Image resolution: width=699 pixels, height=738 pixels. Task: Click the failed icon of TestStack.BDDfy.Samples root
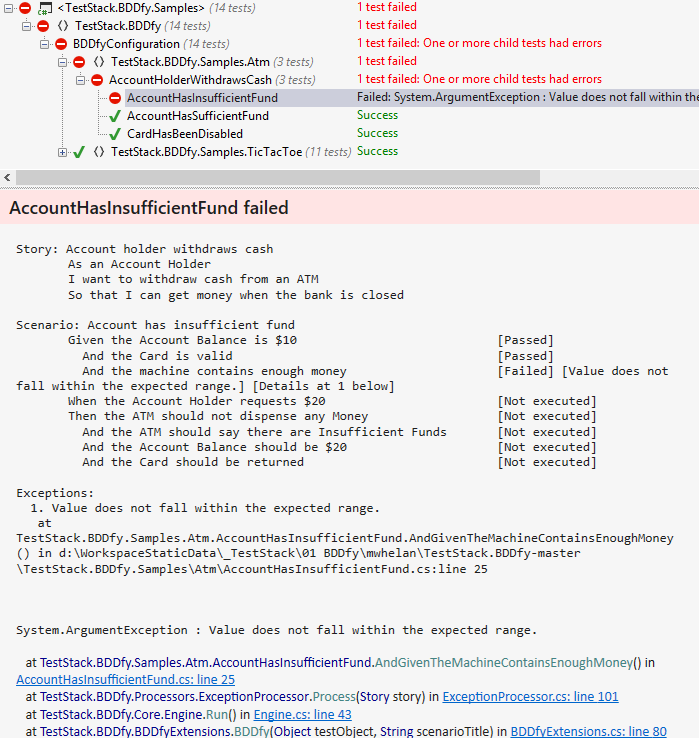pyautogui.click(x=25, y=8)
